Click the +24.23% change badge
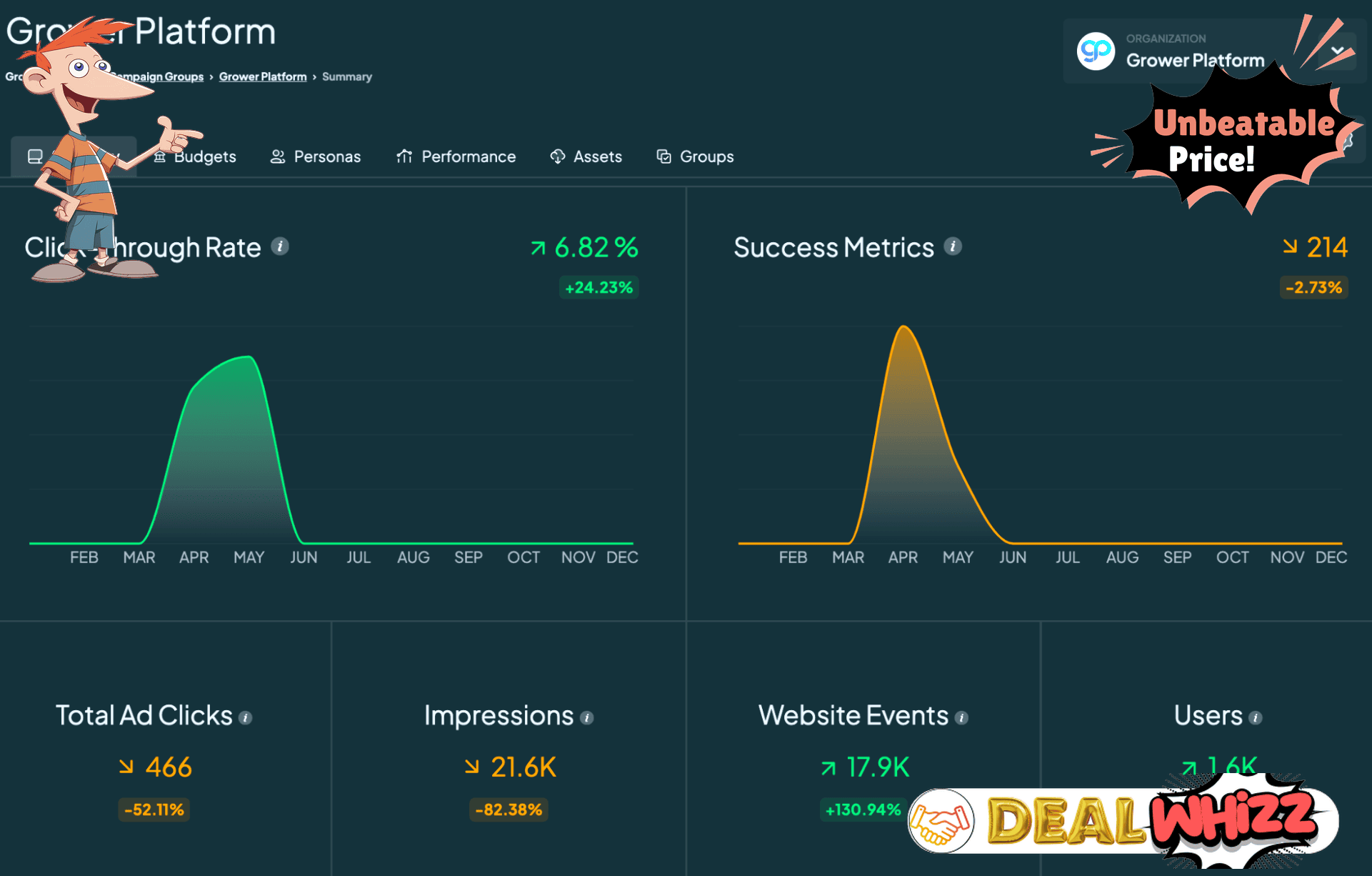Screen dimensions: 1372x876 click(599, 287)
